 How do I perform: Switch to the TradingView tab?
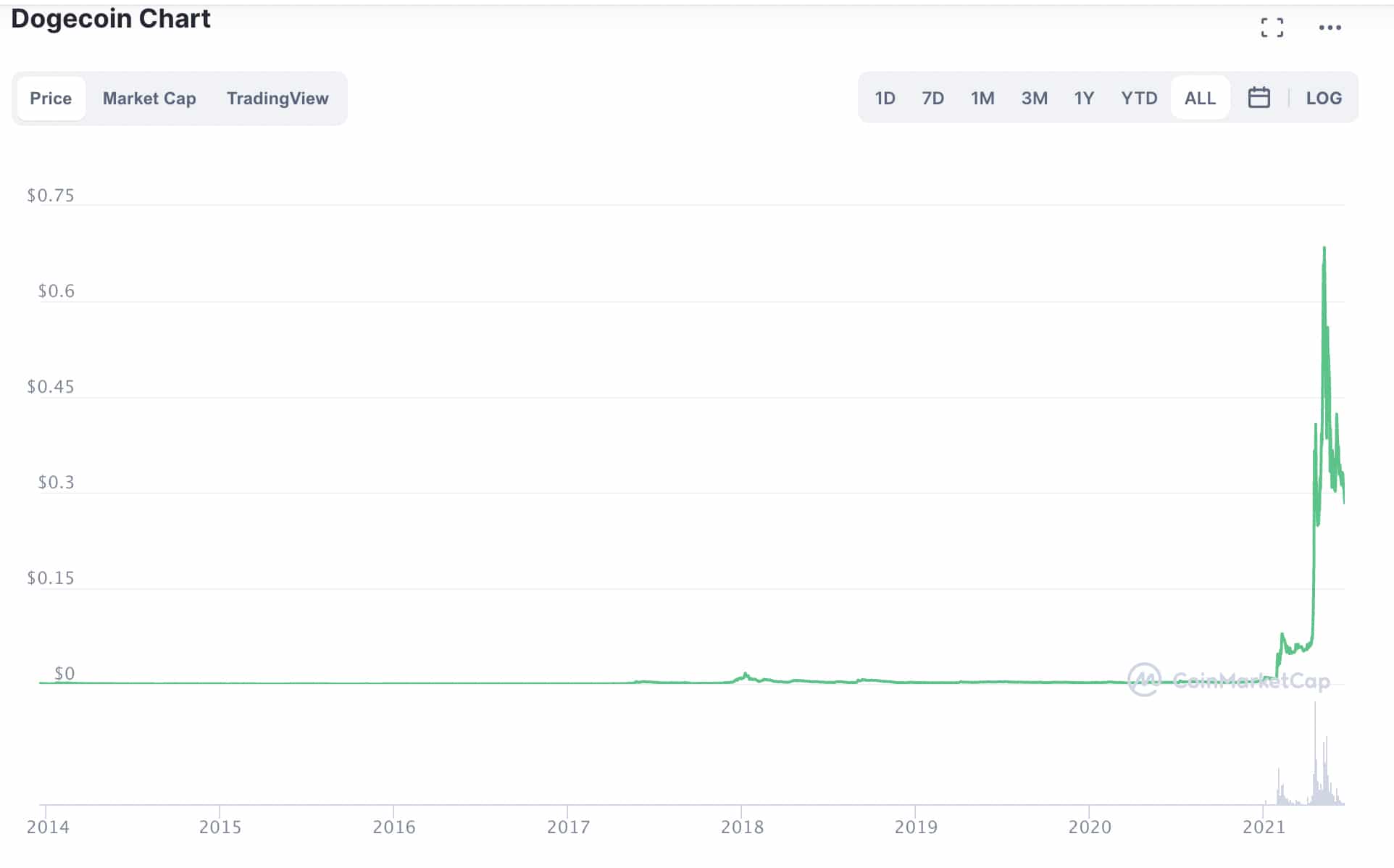pos(277,99)
